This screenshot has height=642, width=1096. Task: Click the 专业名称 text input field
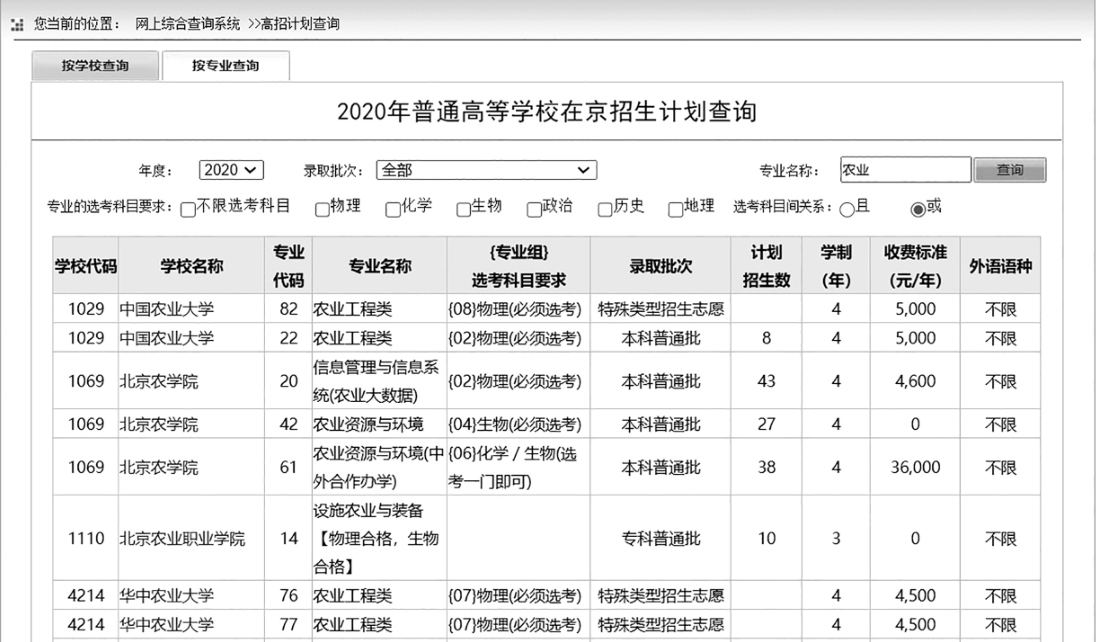904,170
